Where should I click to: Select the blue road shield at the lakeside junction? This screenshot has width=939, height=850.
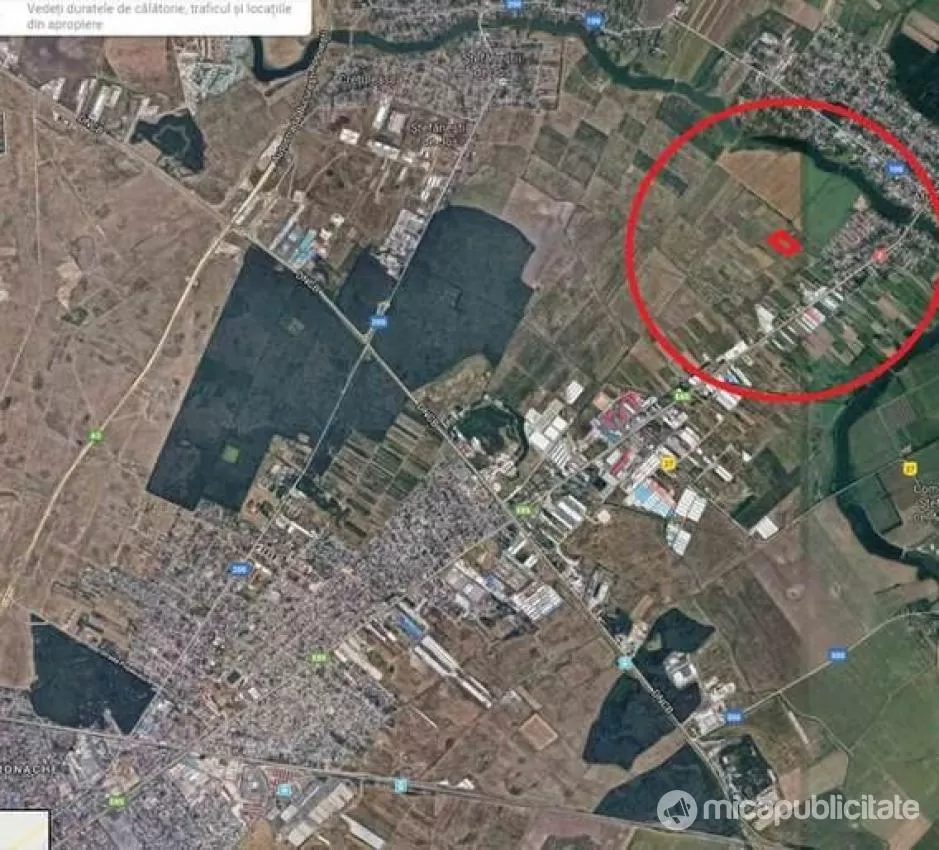click(x=733, y=716)
